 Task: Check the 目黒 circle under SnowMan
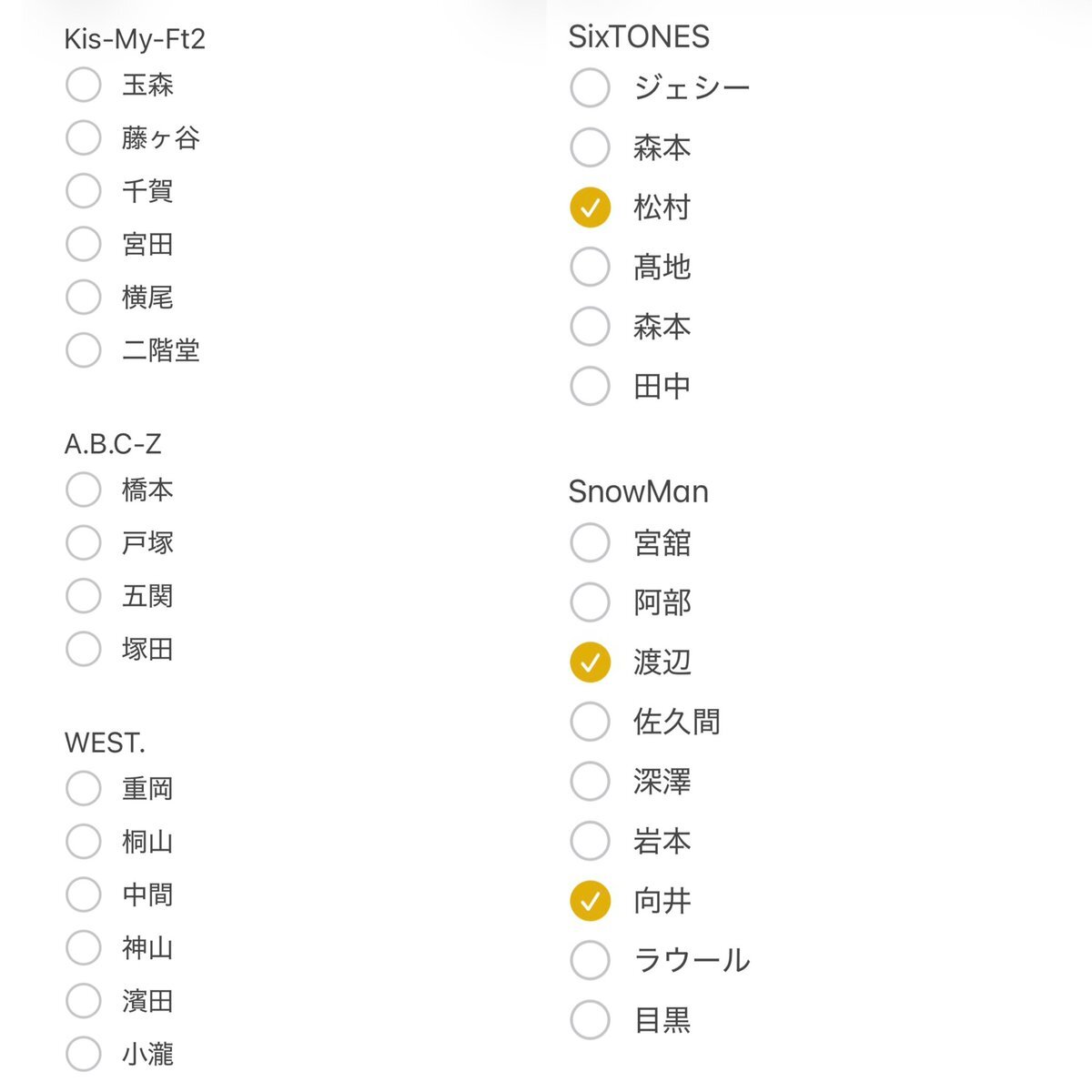(590, 1020)
